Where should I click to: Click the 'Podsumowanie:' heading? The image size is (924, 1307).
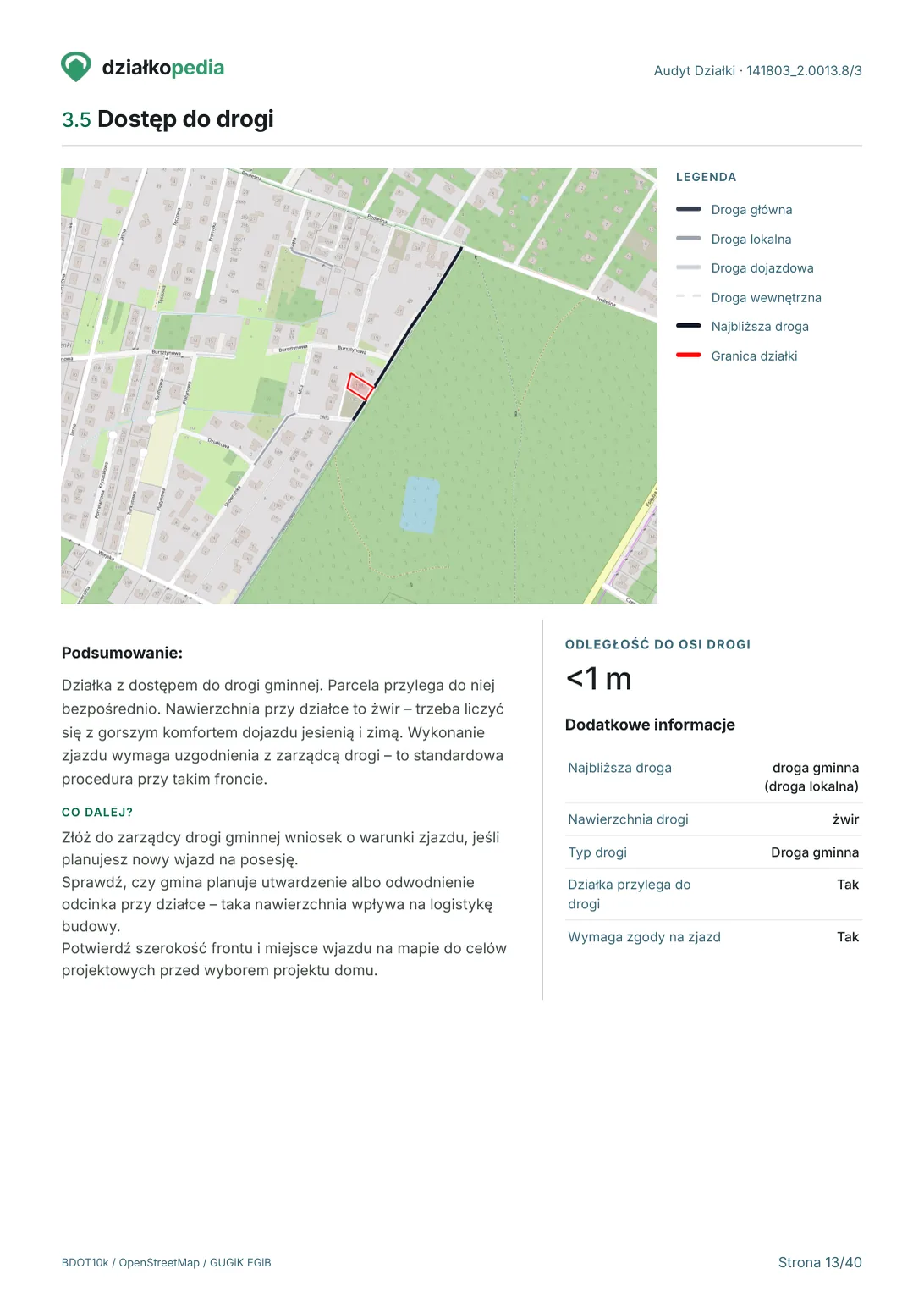pos(122,653)
